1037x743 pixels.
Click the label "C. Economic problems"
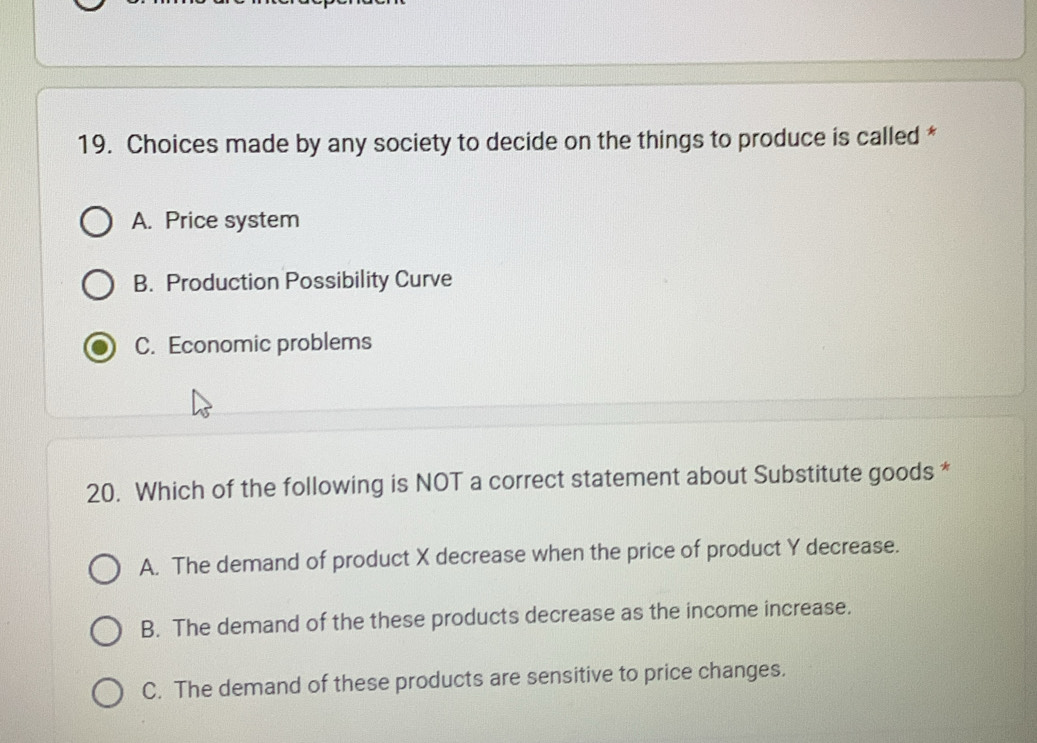253,343
